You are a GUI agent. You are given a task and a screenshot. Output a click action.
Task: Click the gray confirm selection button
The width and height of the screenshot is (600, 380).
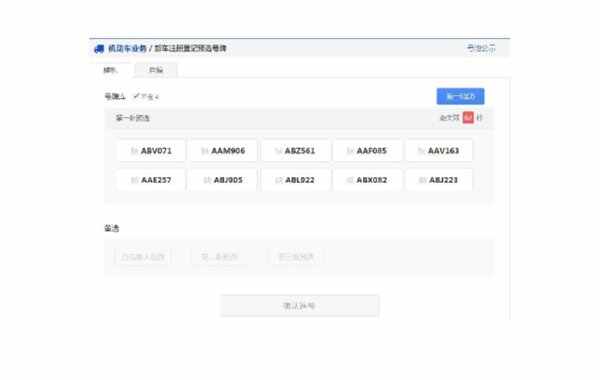click(300, 306)
